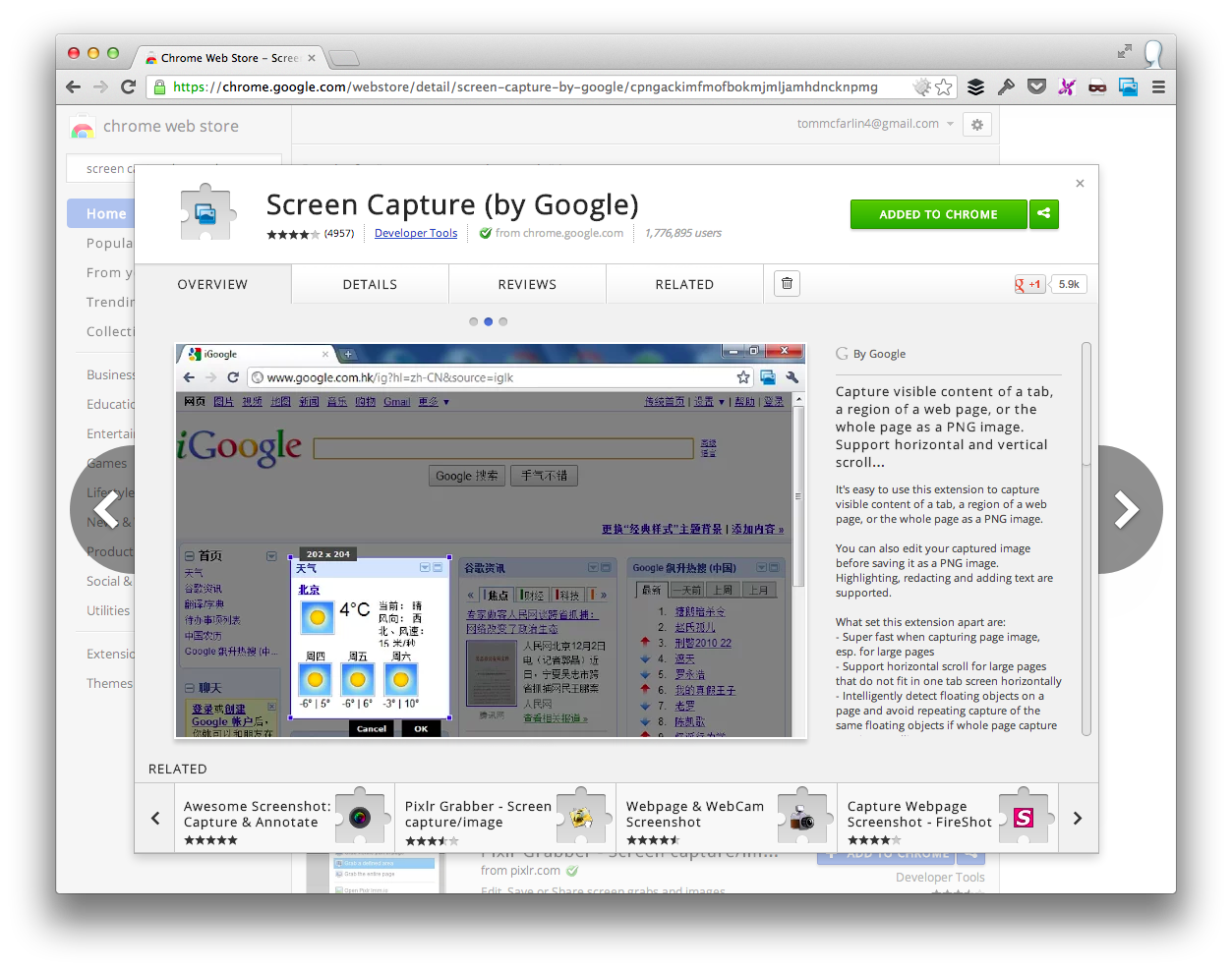Switch to the Reviews tab
Image resolution: width=1232 pixels, height=971 pixels.
point(527,284)
